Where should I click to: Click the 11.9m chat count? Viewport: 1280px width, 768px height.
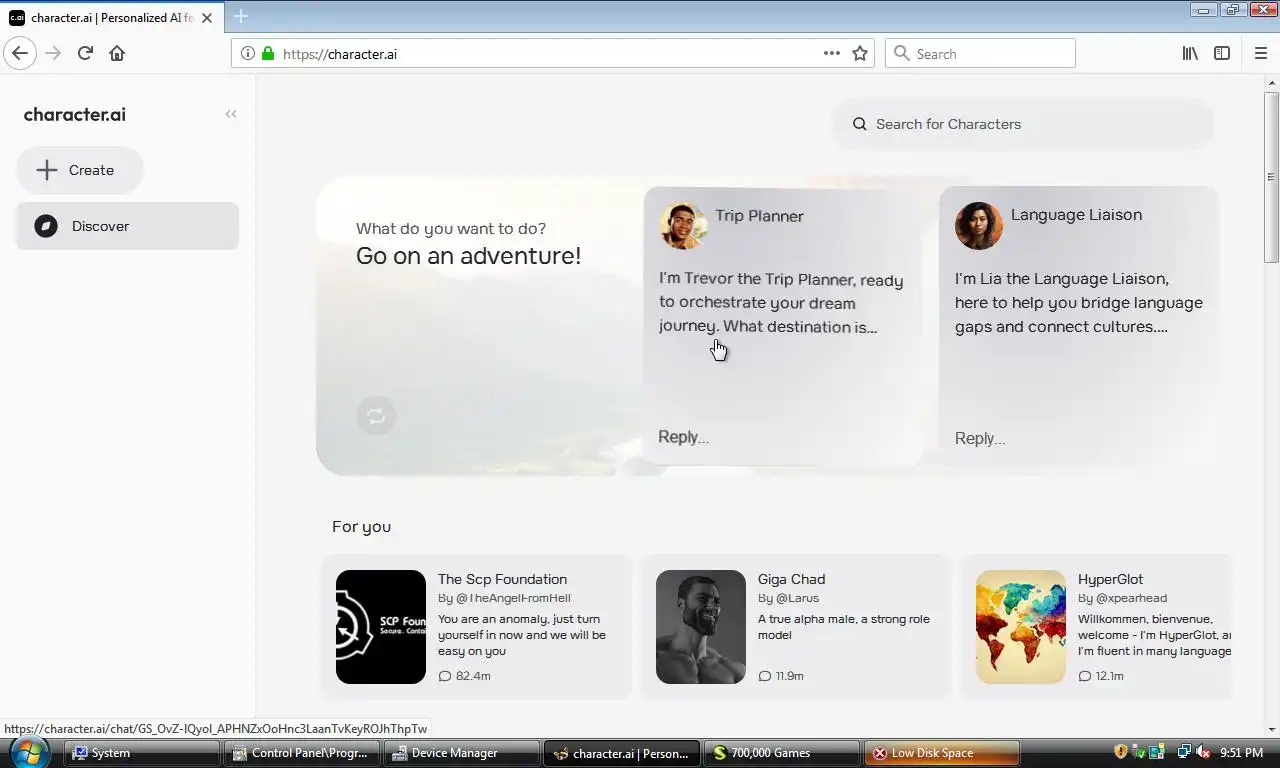(781, 676)
